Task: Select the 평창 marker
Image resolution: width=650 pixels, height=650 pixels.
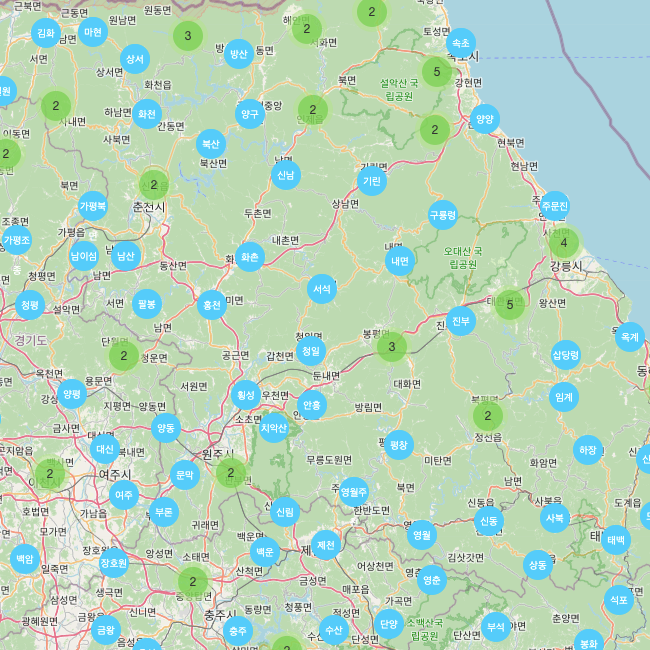Action: [399, 444]
